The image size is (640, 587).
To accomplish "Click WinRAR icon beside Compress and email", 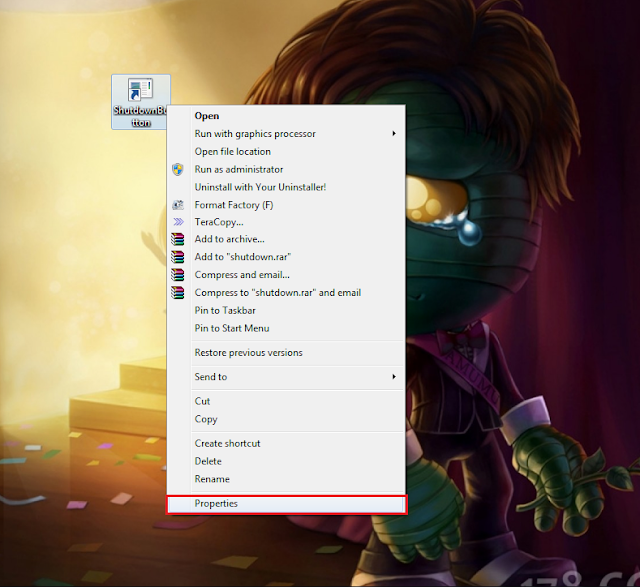I will (x=178, y=275).
